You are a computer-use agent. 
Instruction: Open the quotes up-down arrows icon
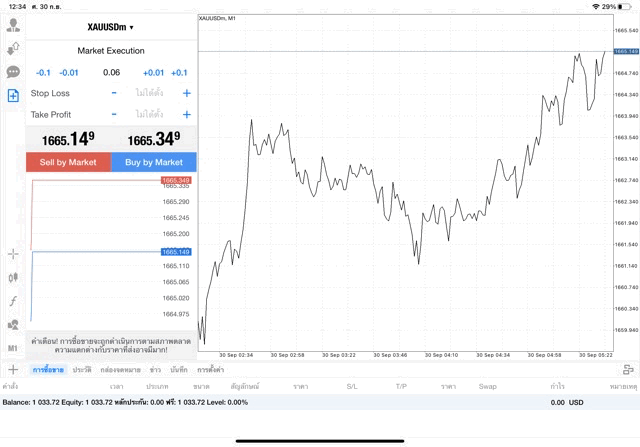click(x=13, y=49)
